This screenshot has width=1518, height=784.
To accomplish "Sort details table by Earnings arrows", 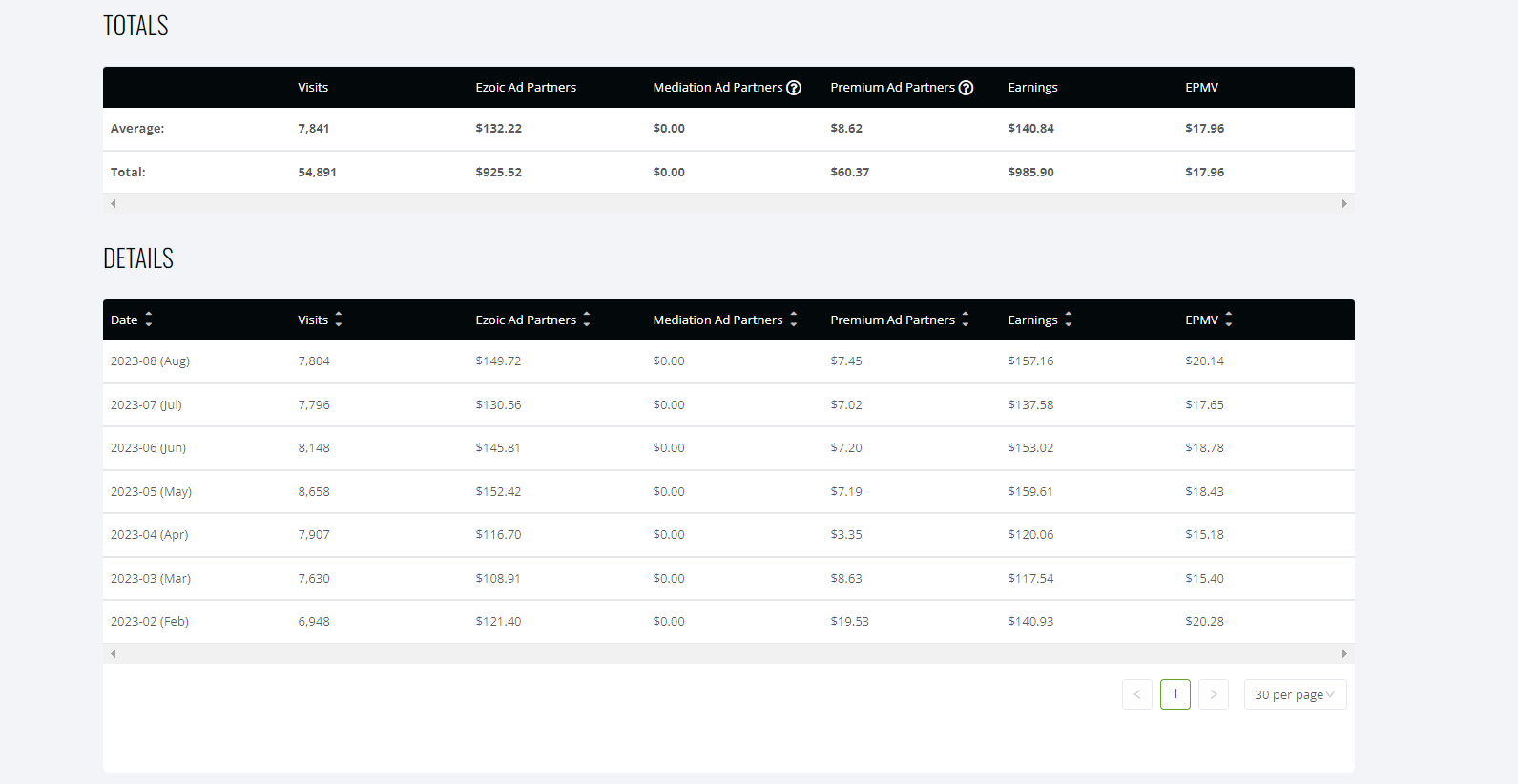I will coord(1069,320).
